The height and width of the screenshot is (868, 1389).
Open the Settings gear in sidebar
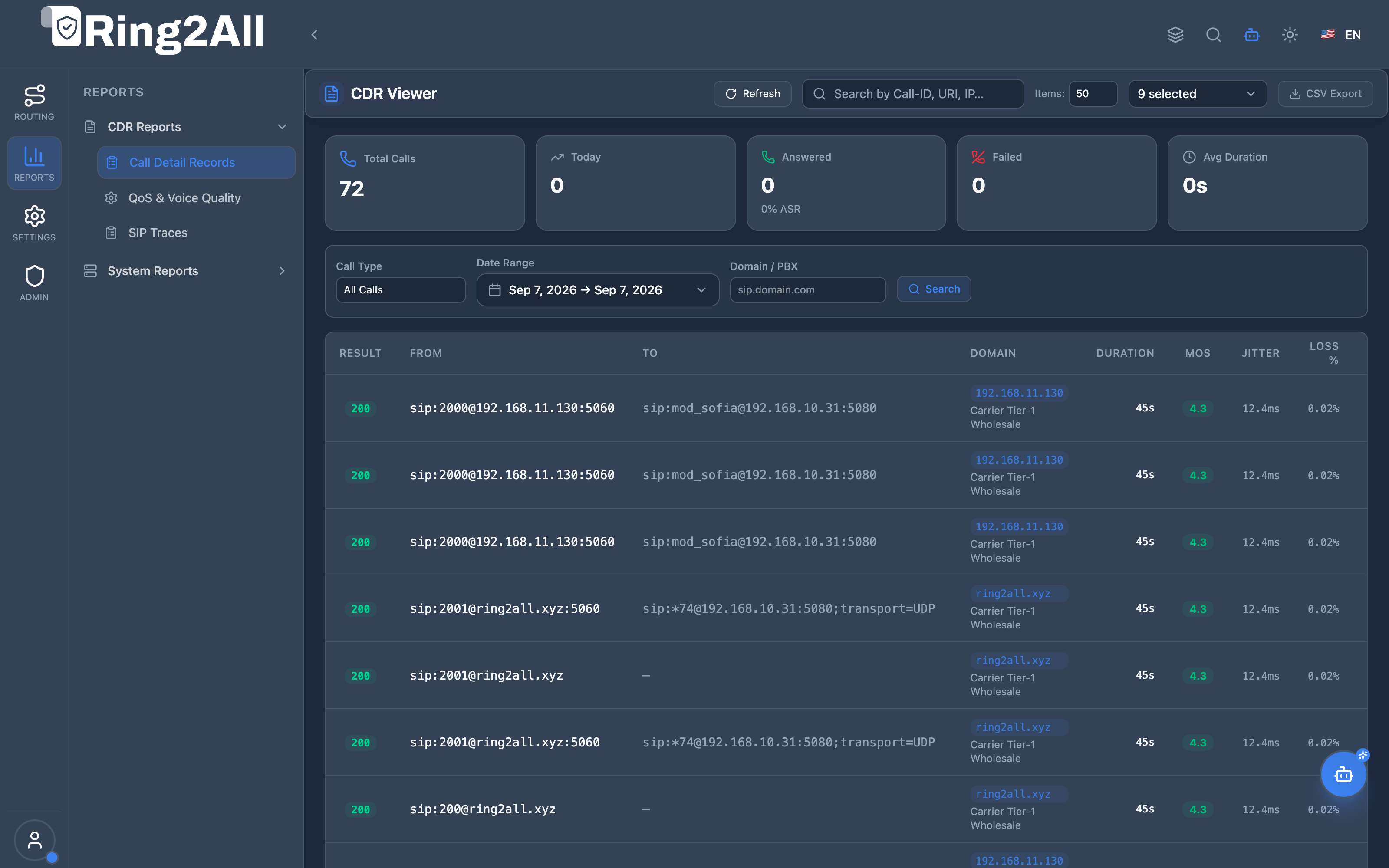click(x=34, y=224)
